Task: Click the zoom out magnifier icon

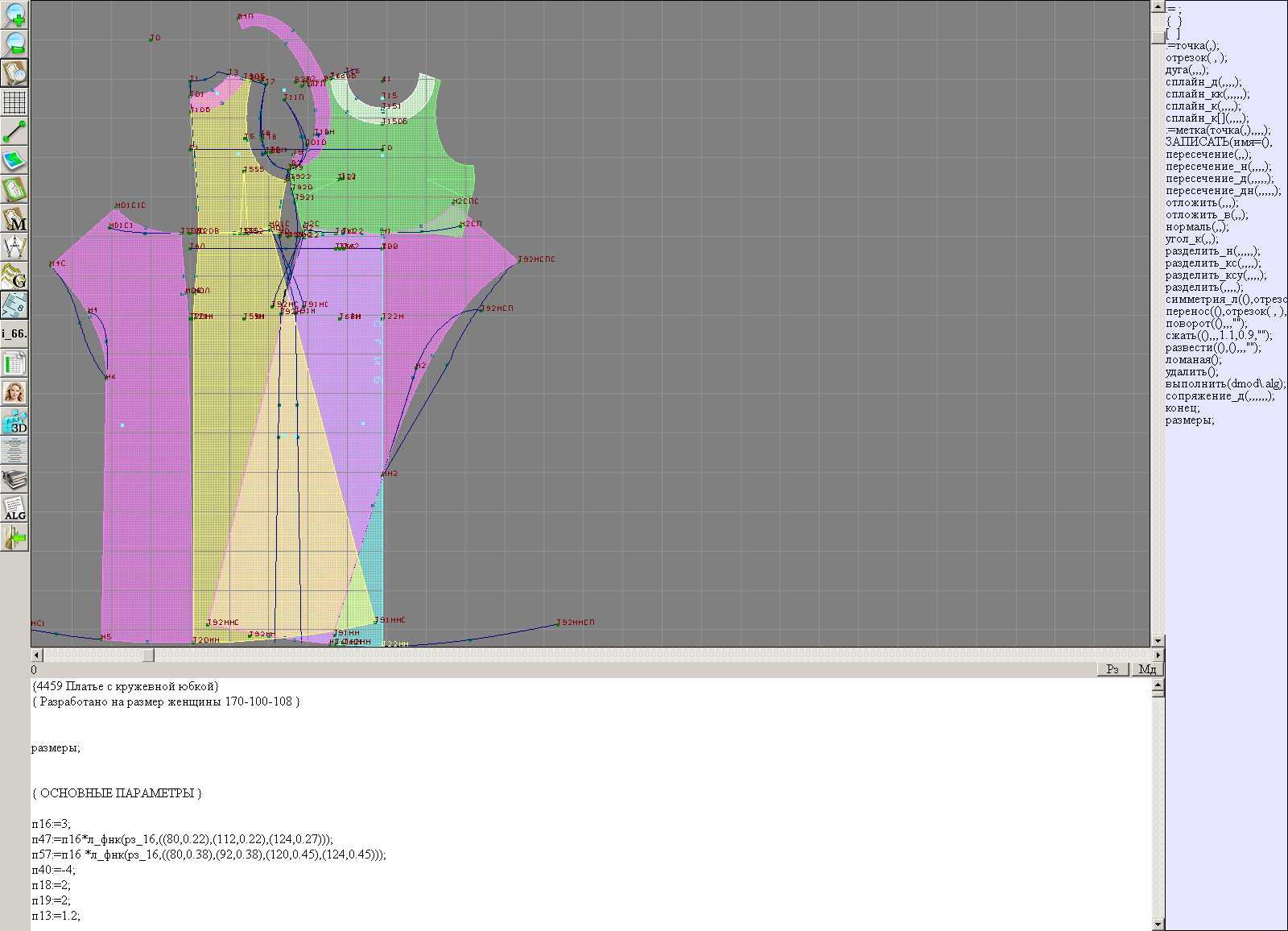Action: [x=14, y=44]
